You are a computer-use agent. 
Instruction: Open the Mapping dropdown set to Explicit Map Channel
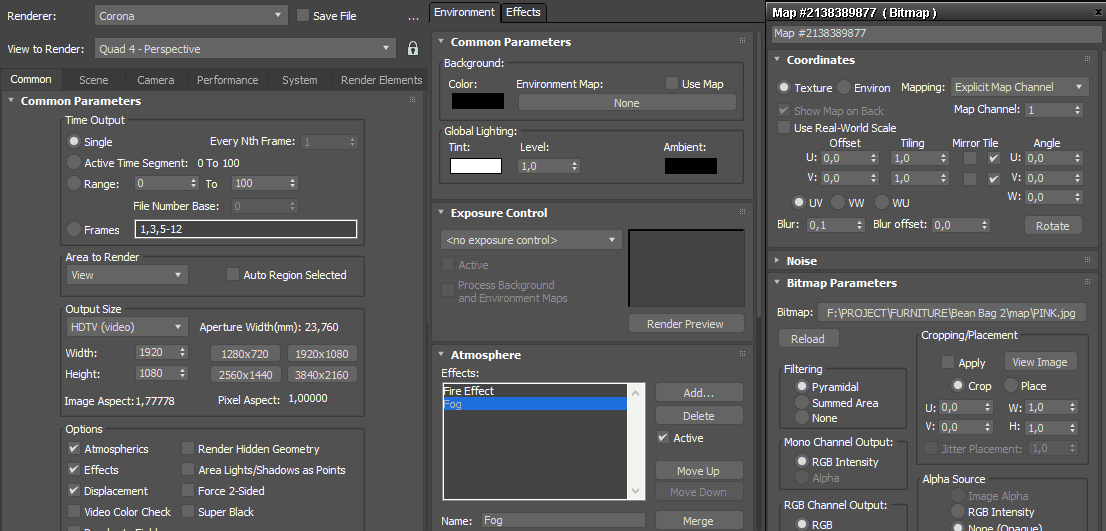[1017, 87]
